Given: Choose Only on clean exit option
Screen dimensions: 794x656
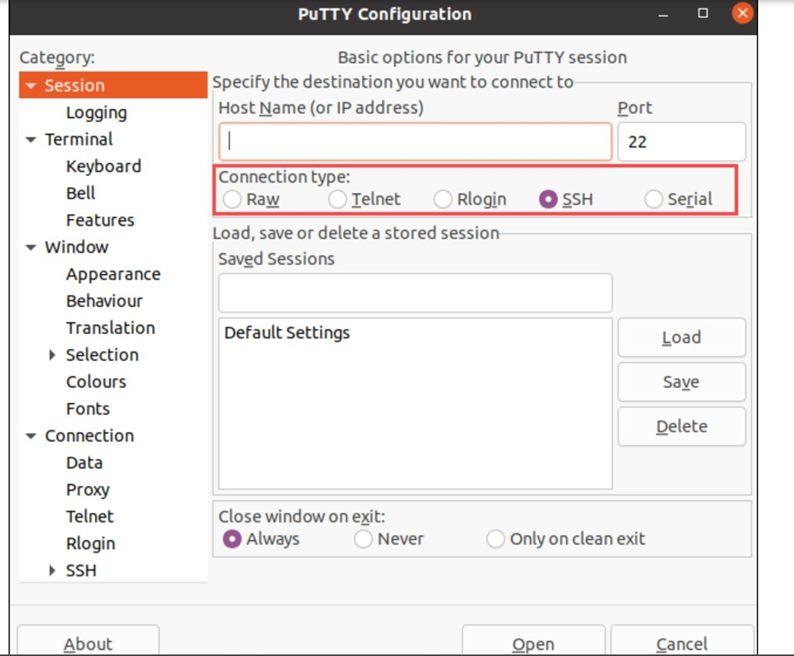Looking at the screenshot, I should (495, 539).
